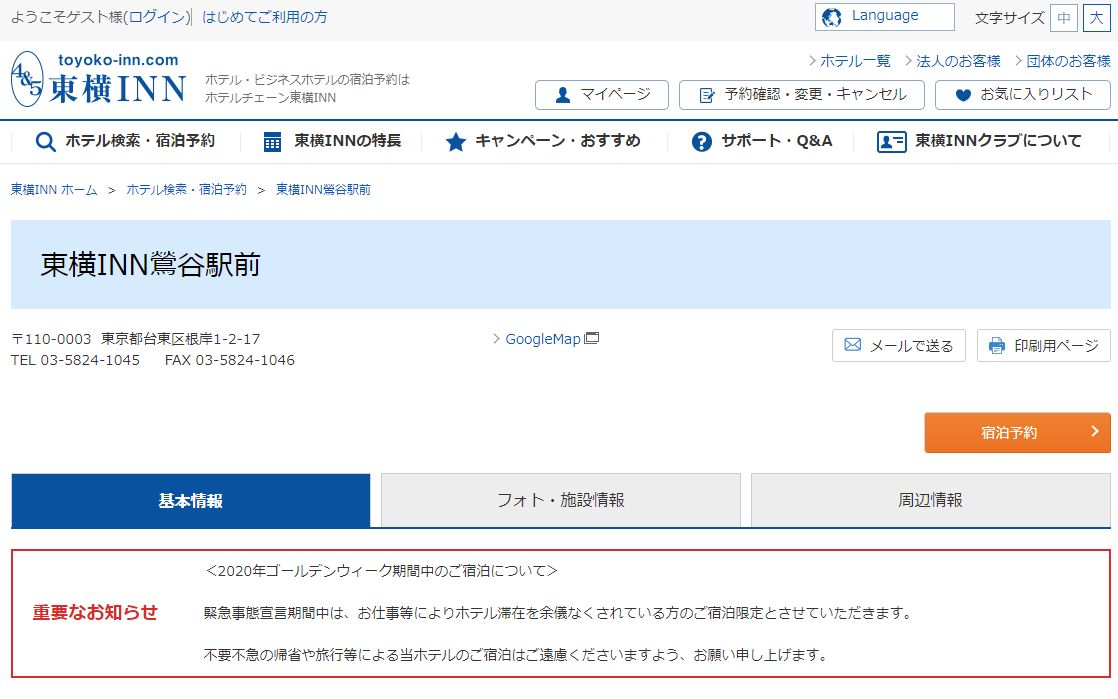Switch to フォト・施設情報 tab
This screenshot has width=1118, height=699.
click(560, 501)
